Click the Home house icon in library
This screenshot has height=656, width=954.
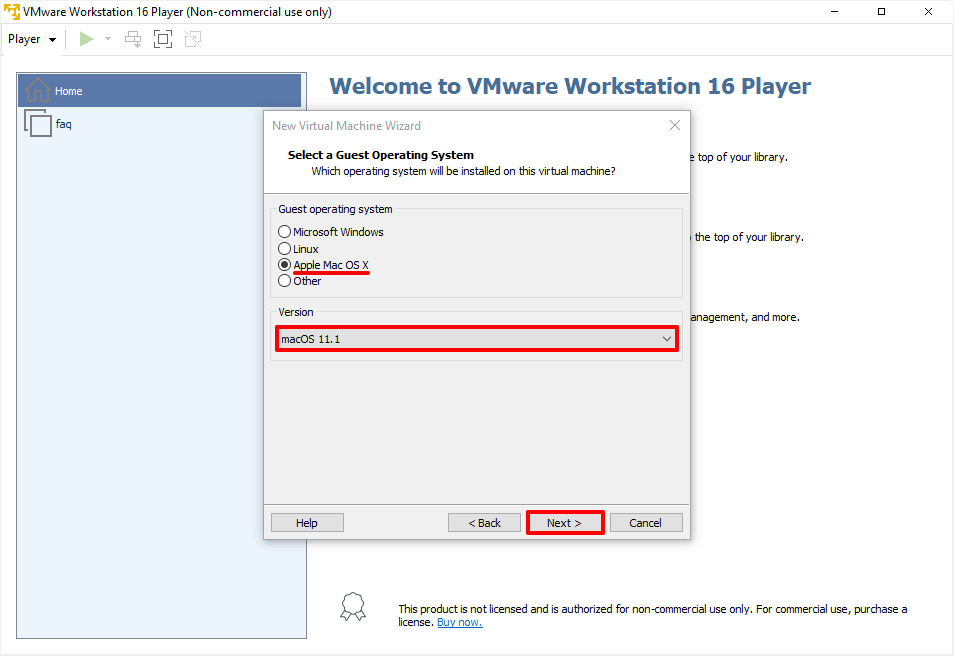click(37, 90)
